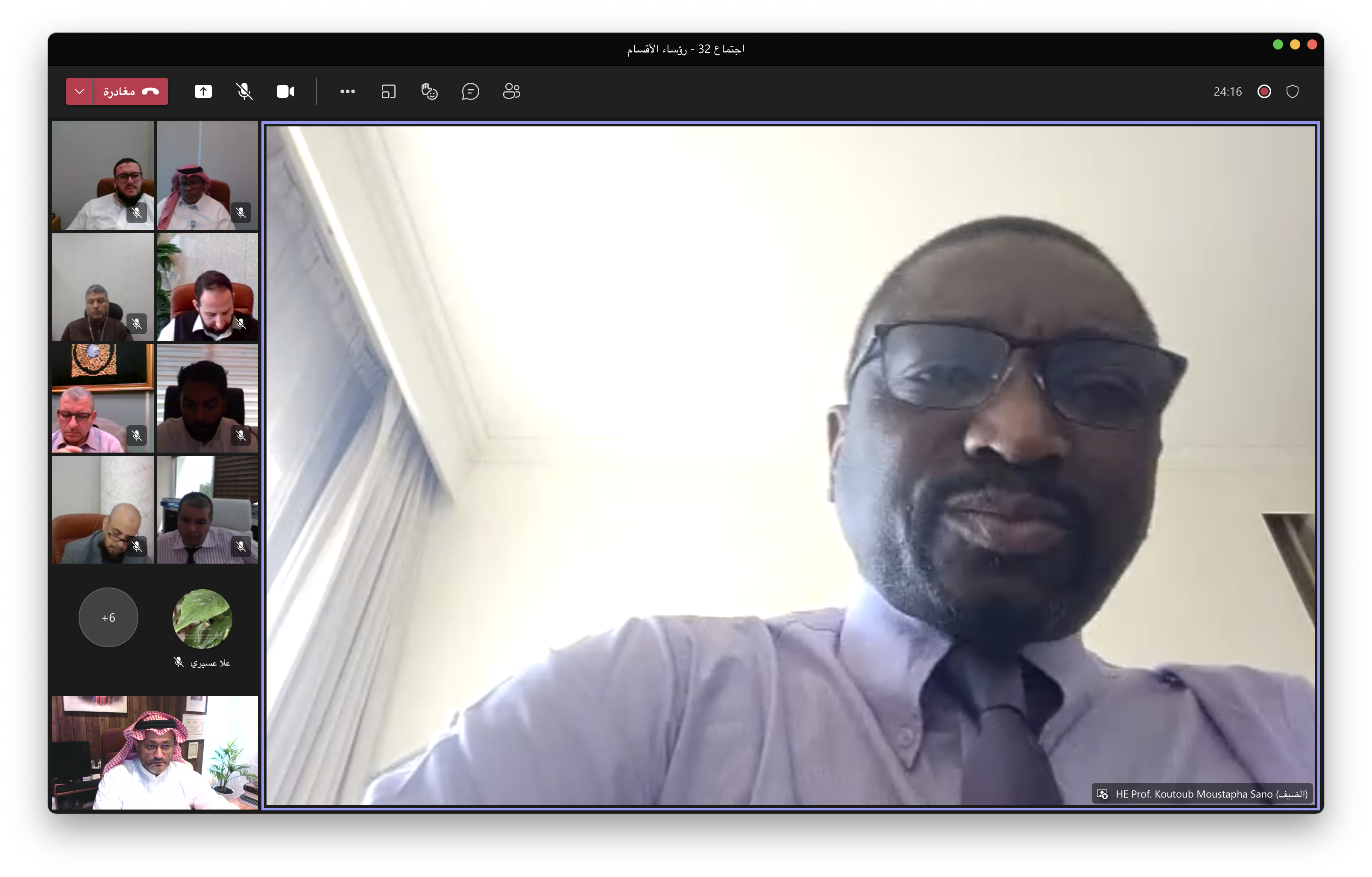
Task: Toggle the microphone mute button
Action: [x=244, y=92]
